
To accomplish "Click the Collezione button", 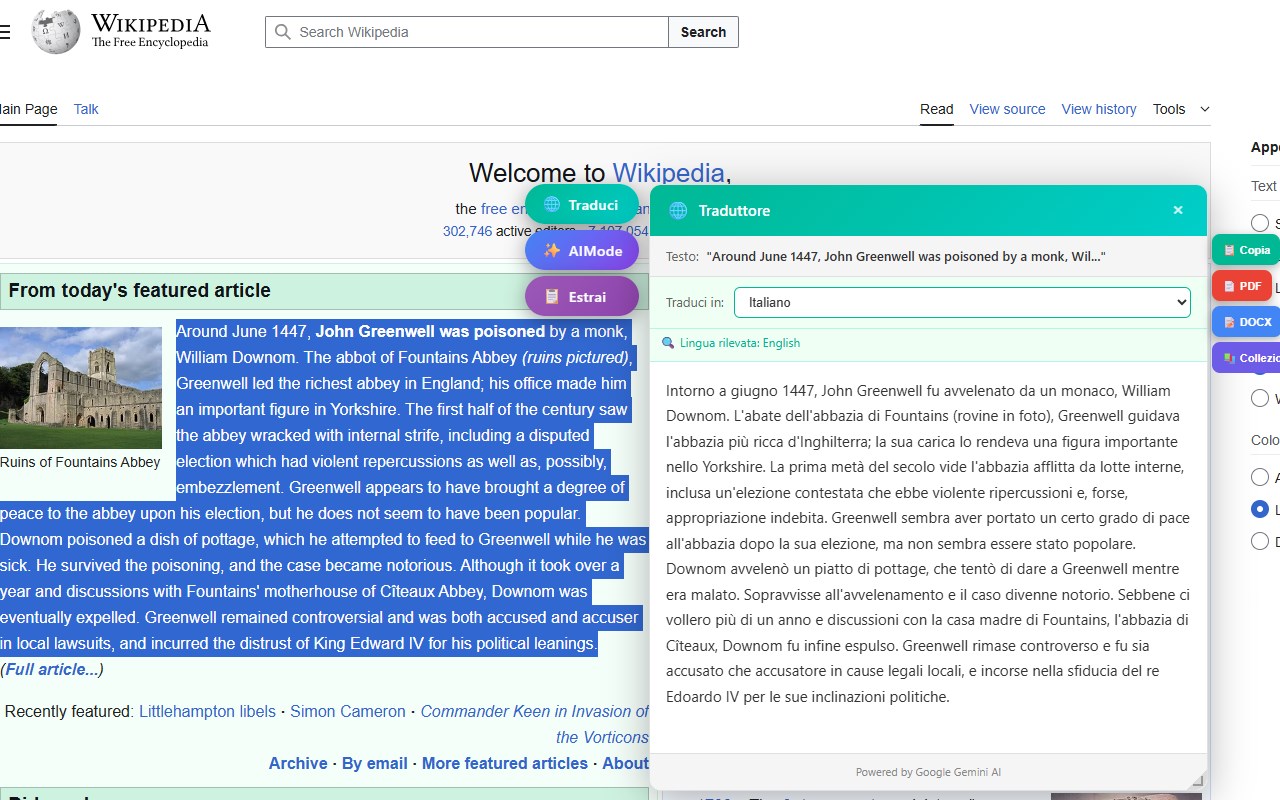I will tap(1246, 358).
